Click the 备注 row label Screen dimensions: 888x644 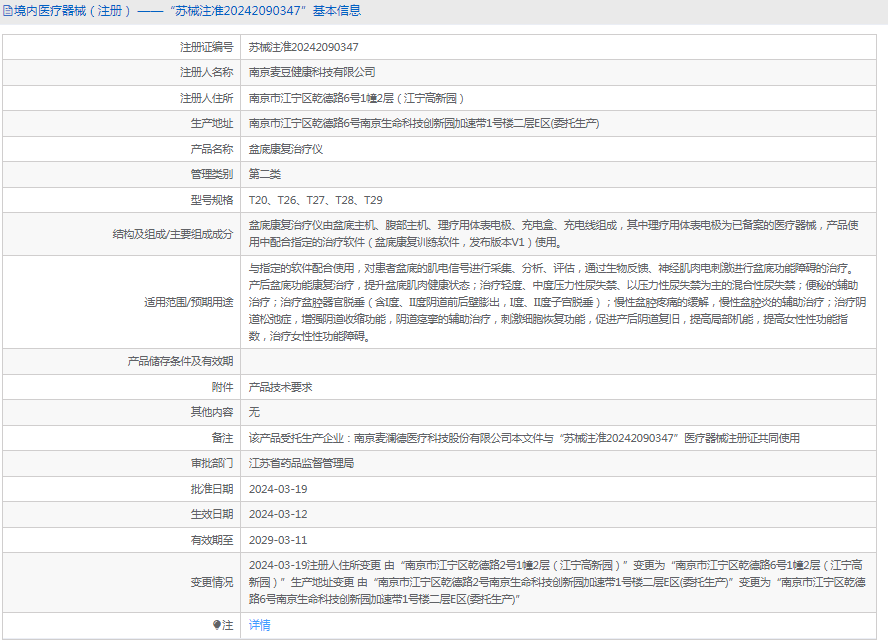223,438
